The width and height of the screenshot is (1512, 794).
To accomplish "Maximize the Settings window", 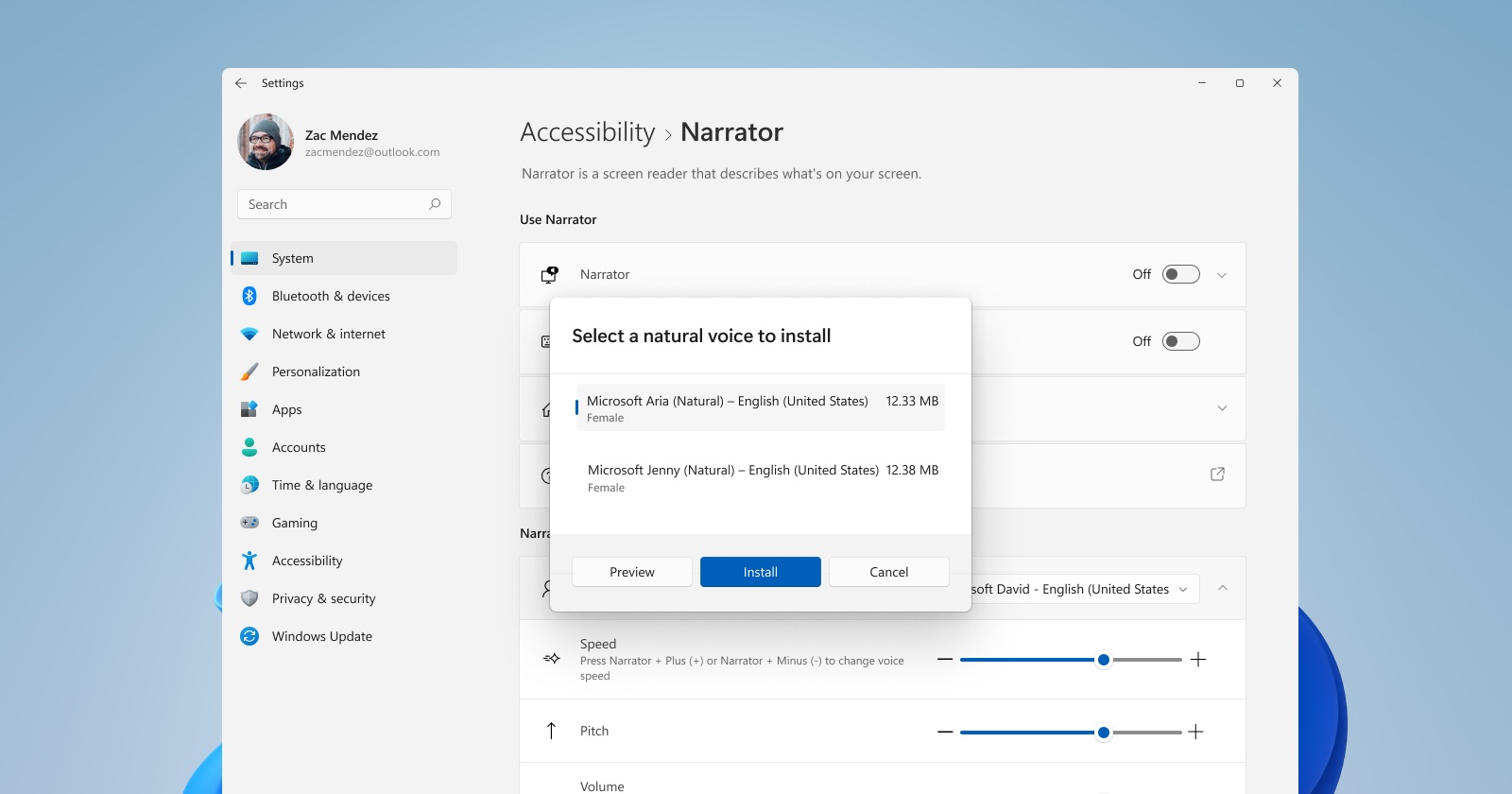I will 1240,83.
